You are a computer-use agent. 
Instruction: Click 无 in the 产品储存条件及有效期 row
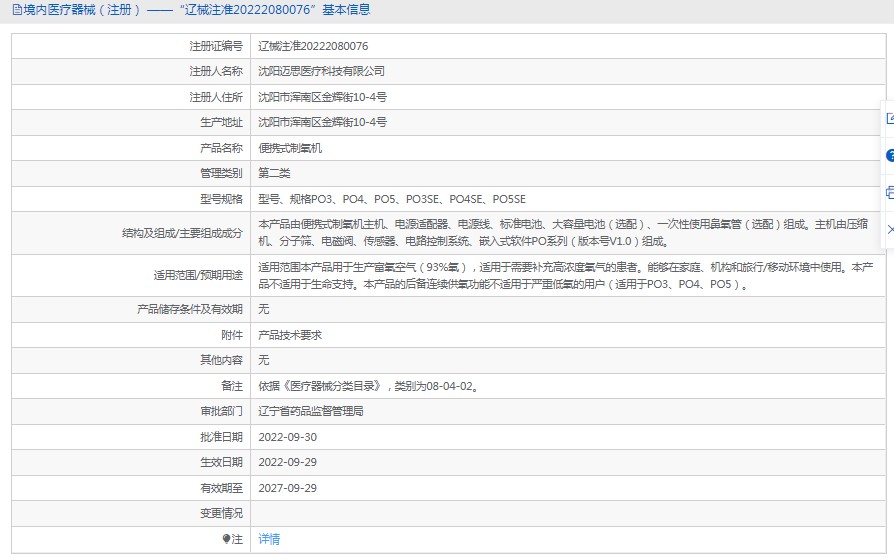tap(263, 309)
